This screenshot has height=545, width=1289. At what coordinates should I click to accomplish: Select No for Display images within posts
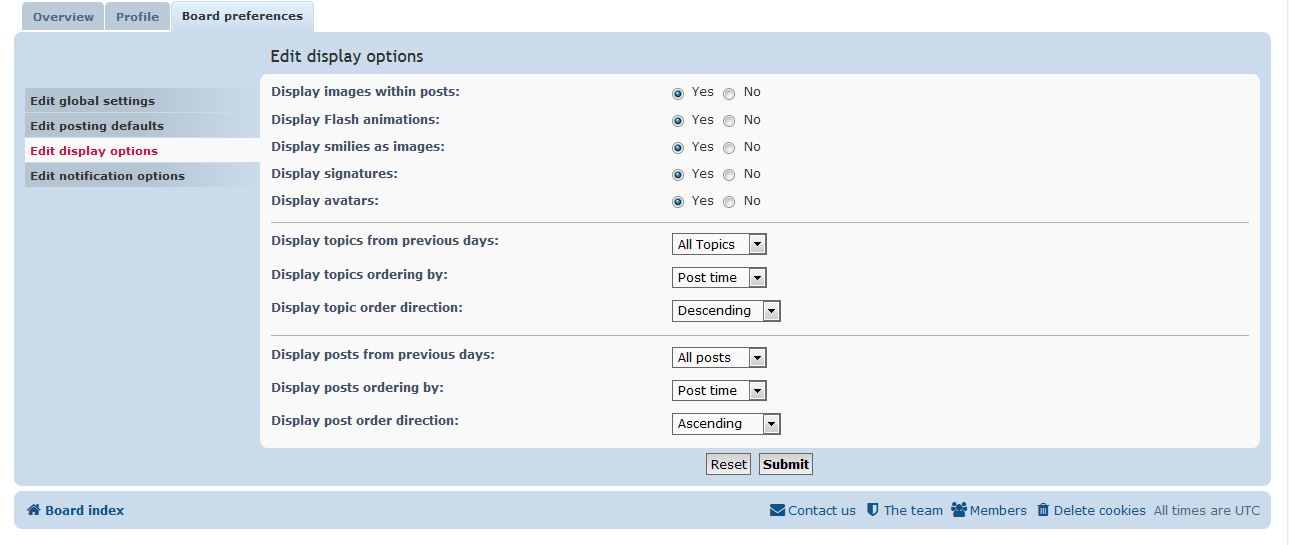729,93
